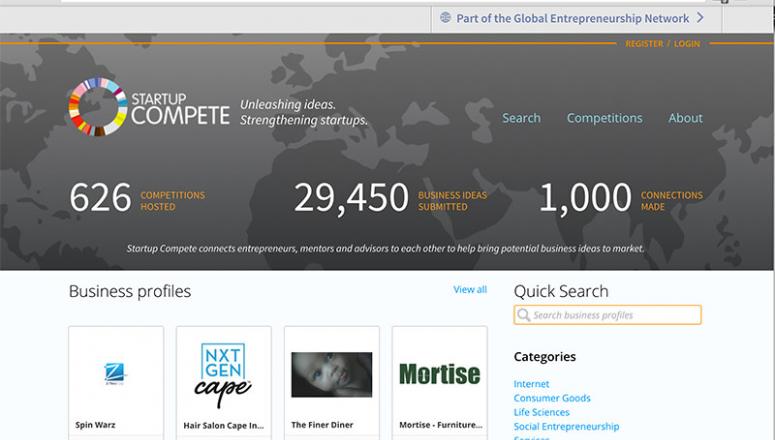
Task: Open The Finer Diner photo thumbnail
Action: click(332, 374)
